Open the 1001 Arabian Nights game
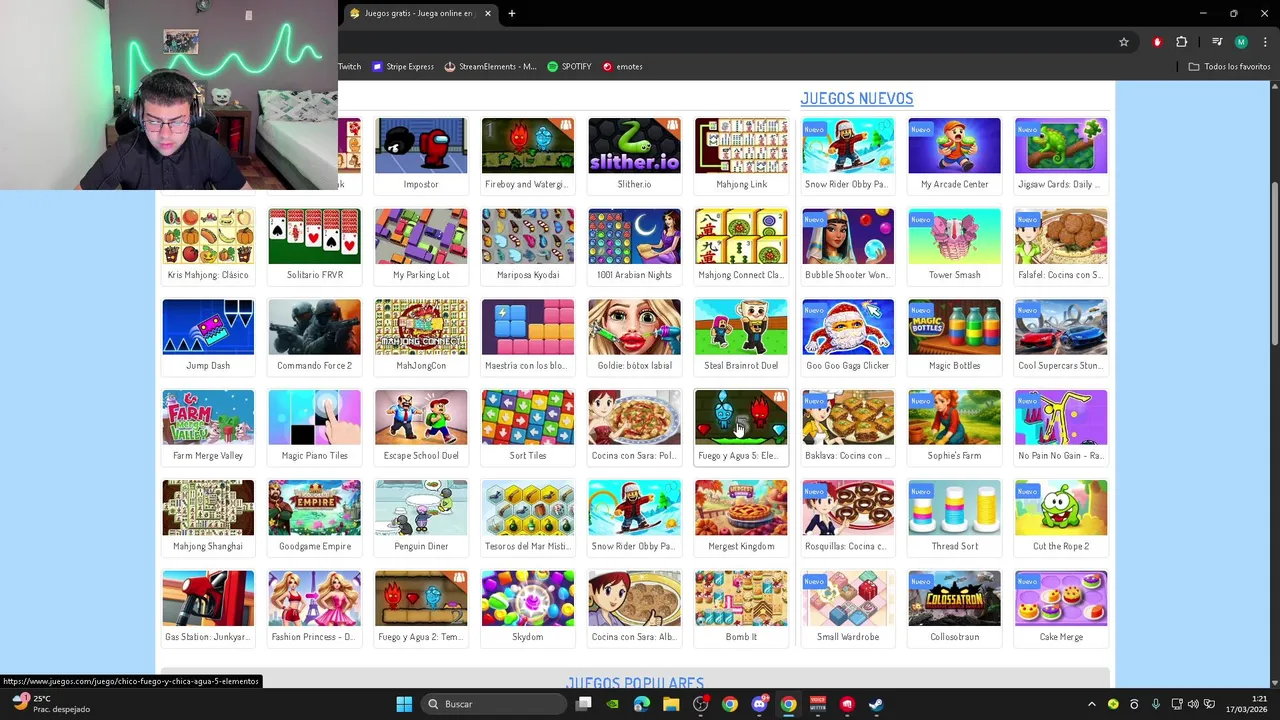The height and width of the screenshot is (720, 1280). click(634, 246)
